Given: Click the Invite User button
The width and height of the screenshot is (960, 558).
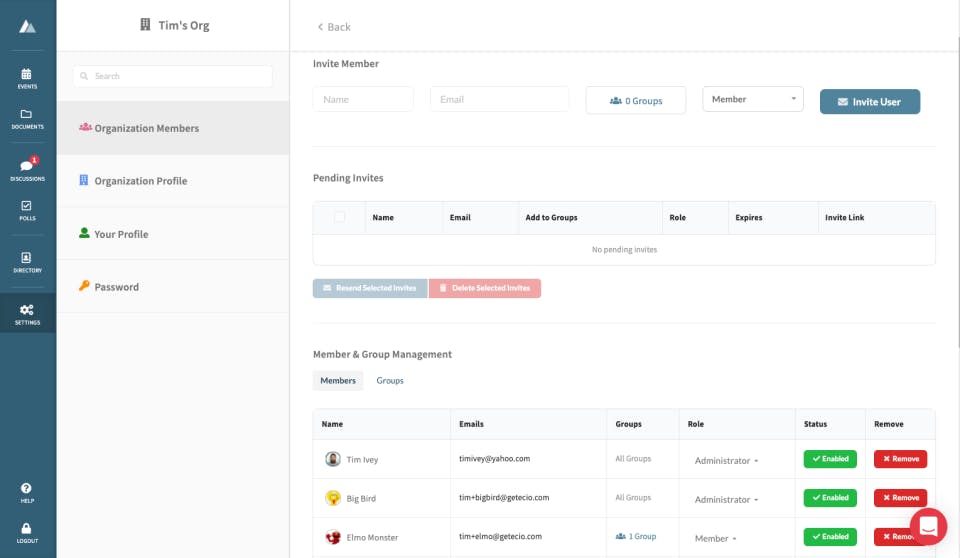Looking at the screenshot, I should pyautogui.click(x=869, y=102).
